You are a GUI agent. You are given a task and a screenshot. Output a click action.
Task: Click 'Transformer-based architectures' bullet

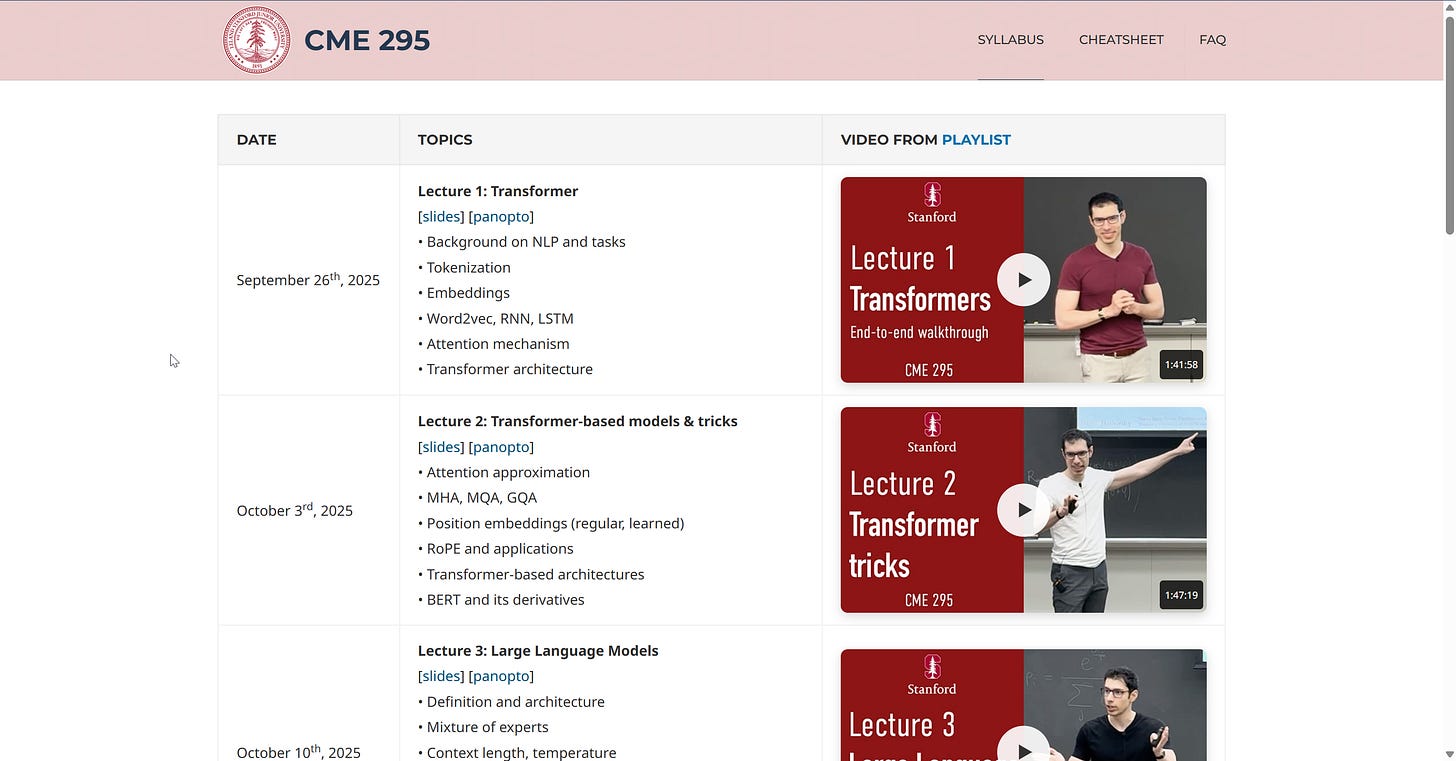click(531, 574)
